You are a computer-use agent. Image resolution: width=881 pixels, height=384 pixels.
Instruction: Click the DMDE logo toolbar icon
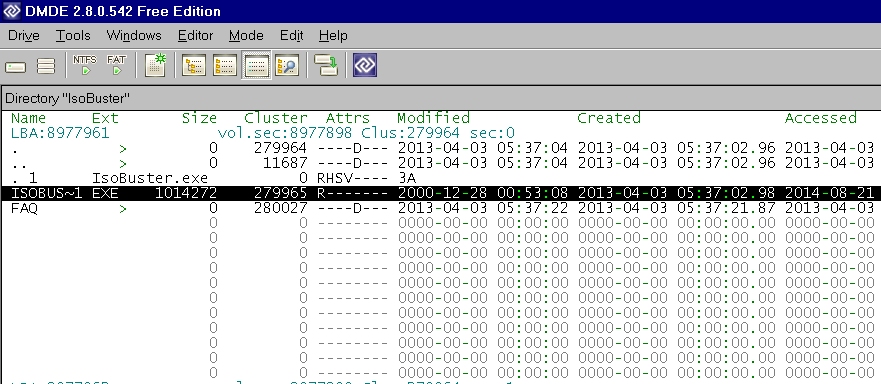[x=365, y=65]
